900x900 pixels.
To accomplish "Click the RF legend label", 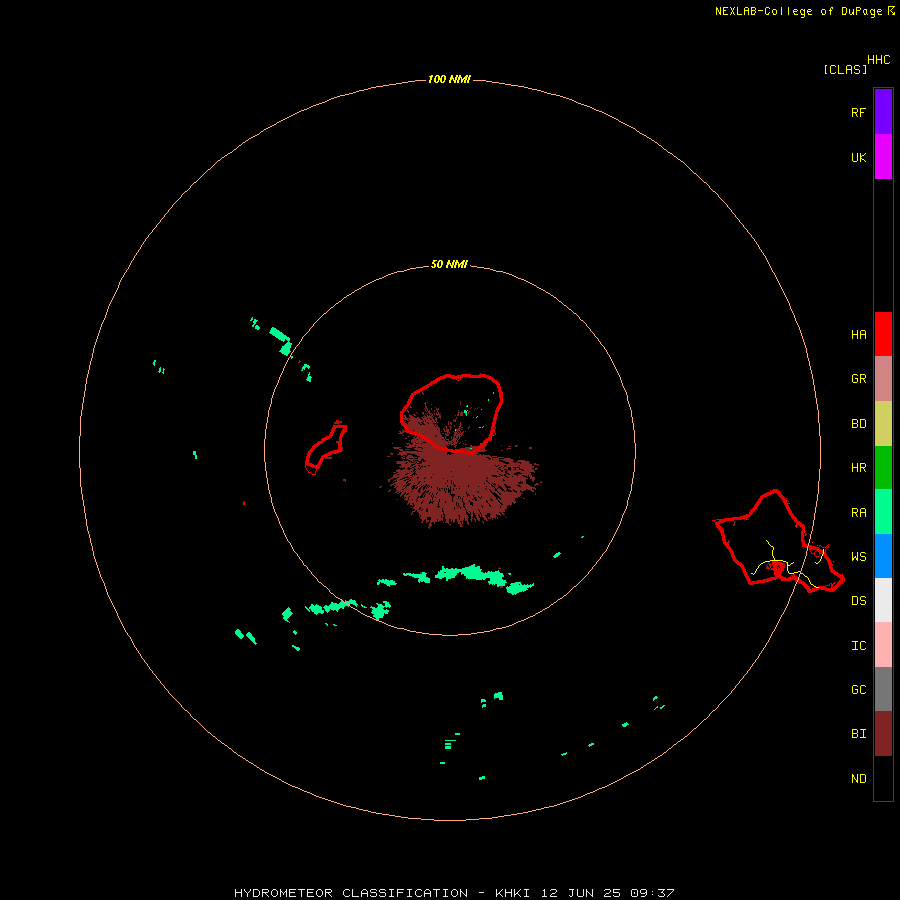I will pyautogui.click(x=858, y=112).
